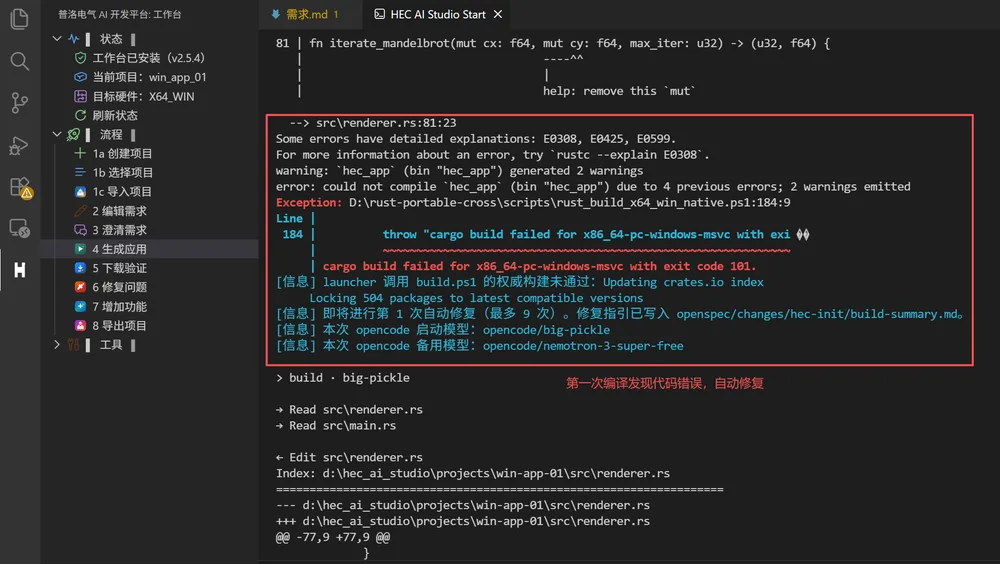The height and width of the screenshot is (564, 1000).
Task: Open step 8 导出项目
Action: (x=150, y=325)
